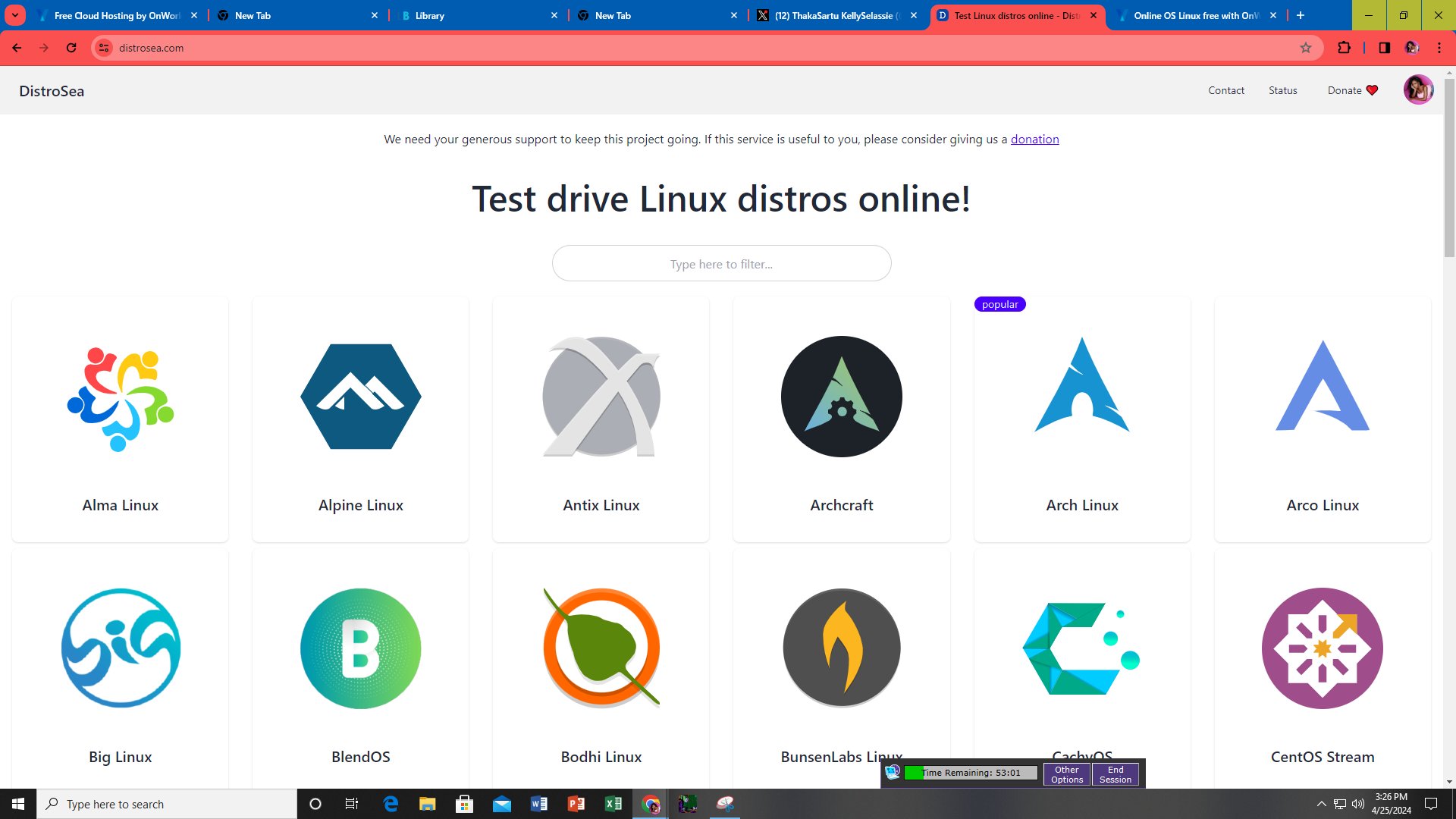Show hidden system tray icons
1456x819 pixels.
tap(1321, 804)
